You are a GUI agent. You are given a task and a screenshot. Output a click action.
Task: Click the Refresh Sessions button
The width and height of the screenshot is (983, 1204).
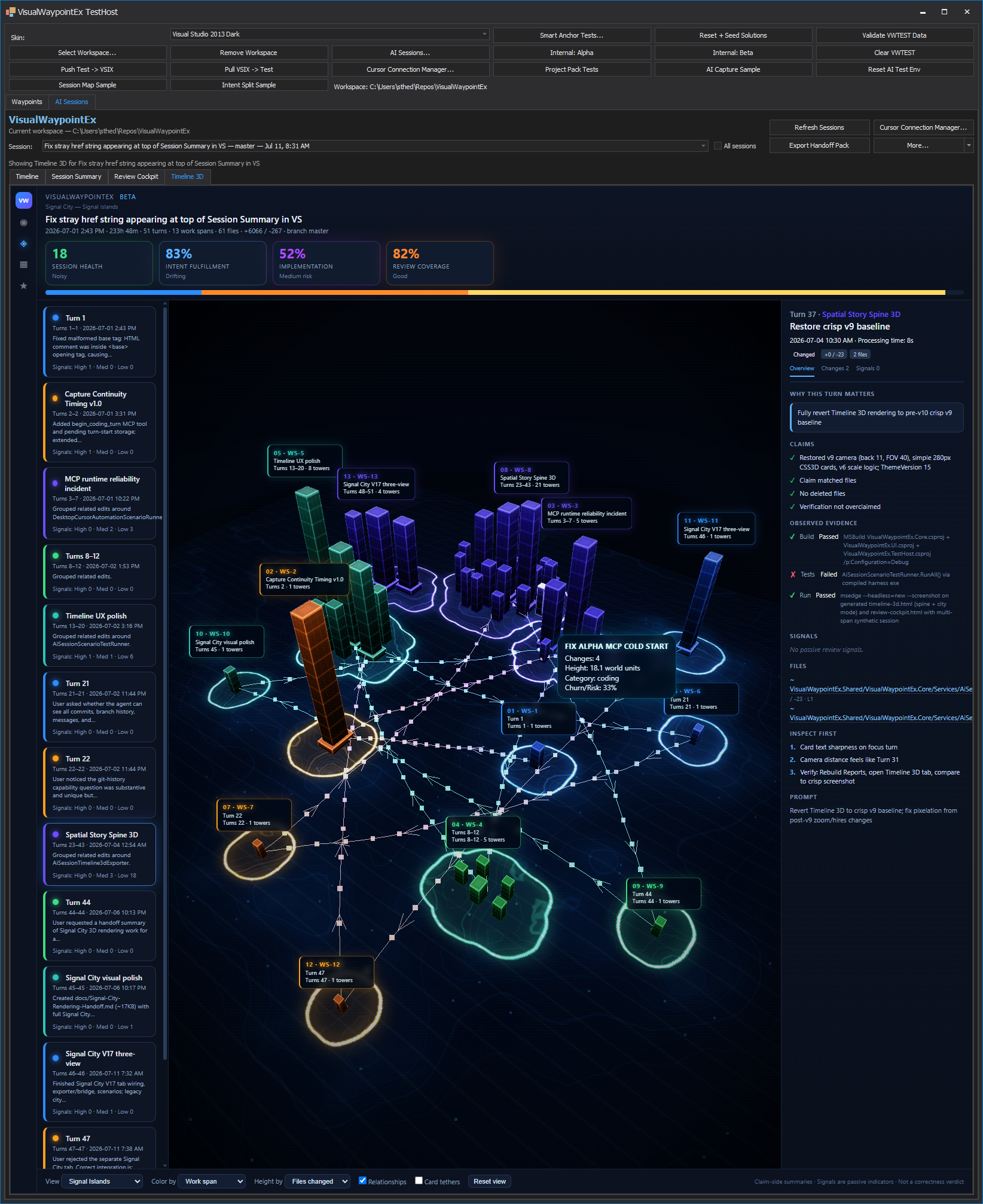(x=819, y=127)
